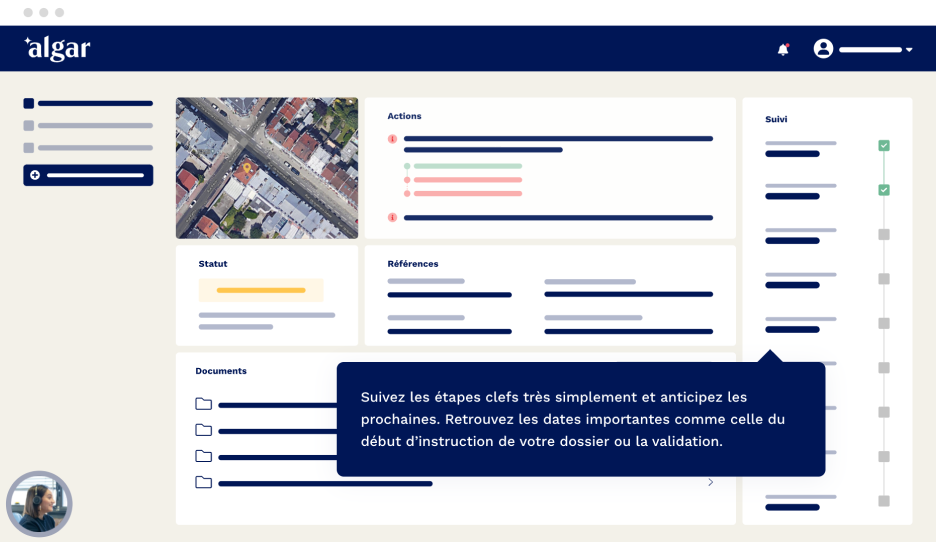Click the bottom-right reference value in Références
Screen dimensions: 936x542
click(x=629, y=331)
